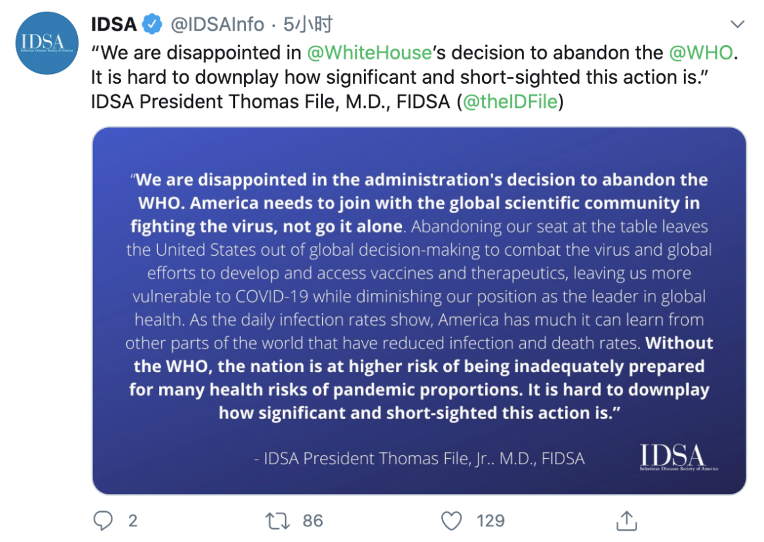Click the tweet body text

click(x=300, y=78)
